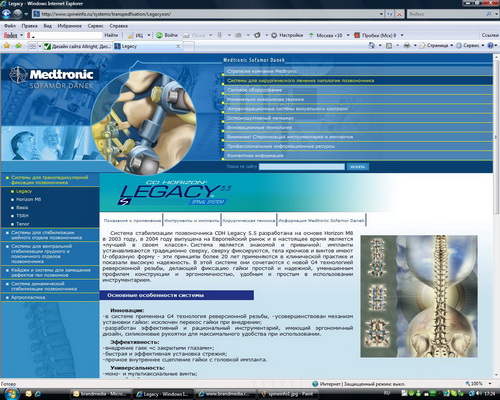The height and width of the screenshot is (400, 500).
Task: Open the Quick Tabs list dropdown arrow
Action: pos(40,46)
